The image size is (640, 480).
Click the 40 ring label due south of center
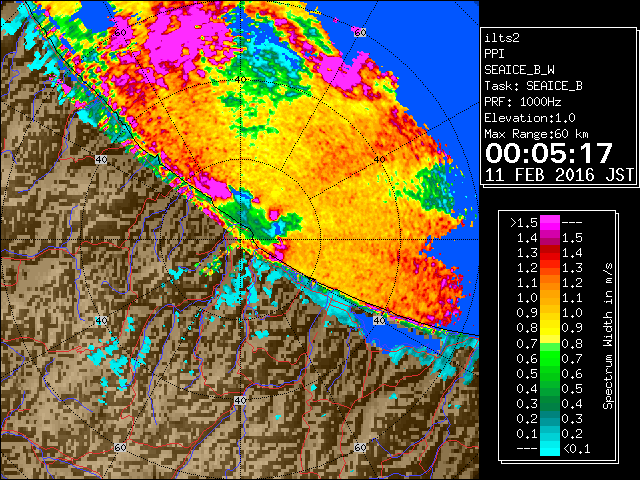(x=240, y=400)
